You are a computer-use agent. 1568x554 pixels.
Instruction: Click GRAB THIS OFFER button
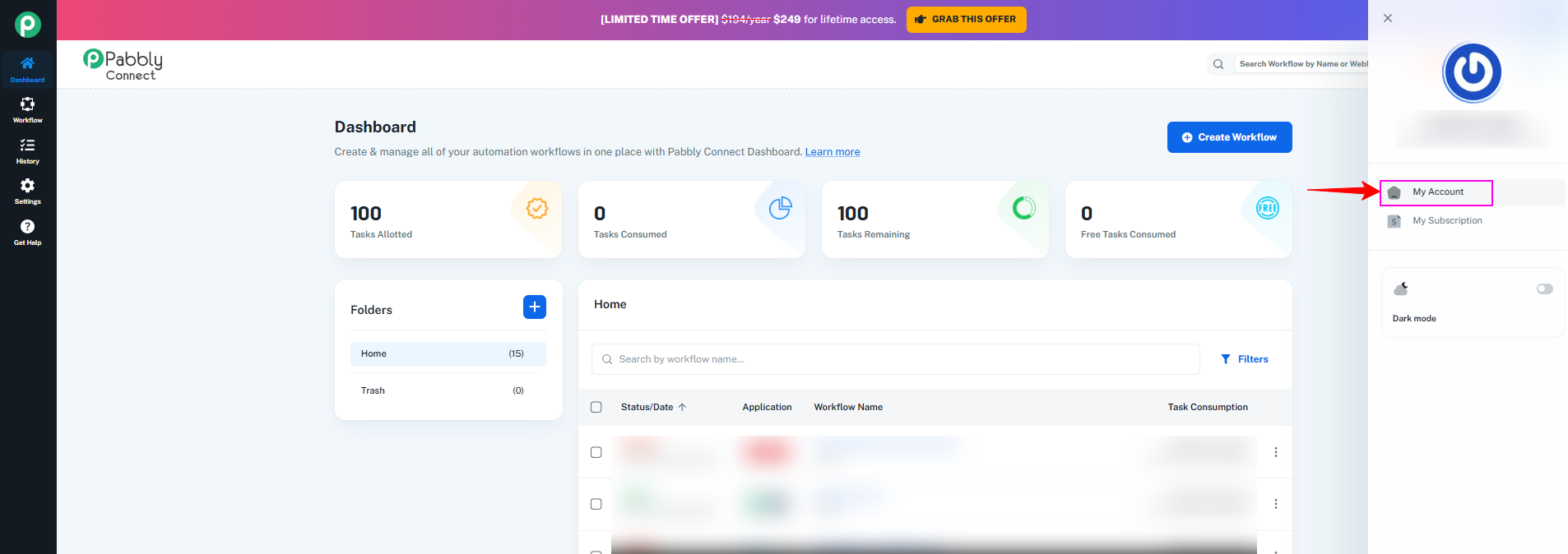pyautogui.click(x=966, y=19)
